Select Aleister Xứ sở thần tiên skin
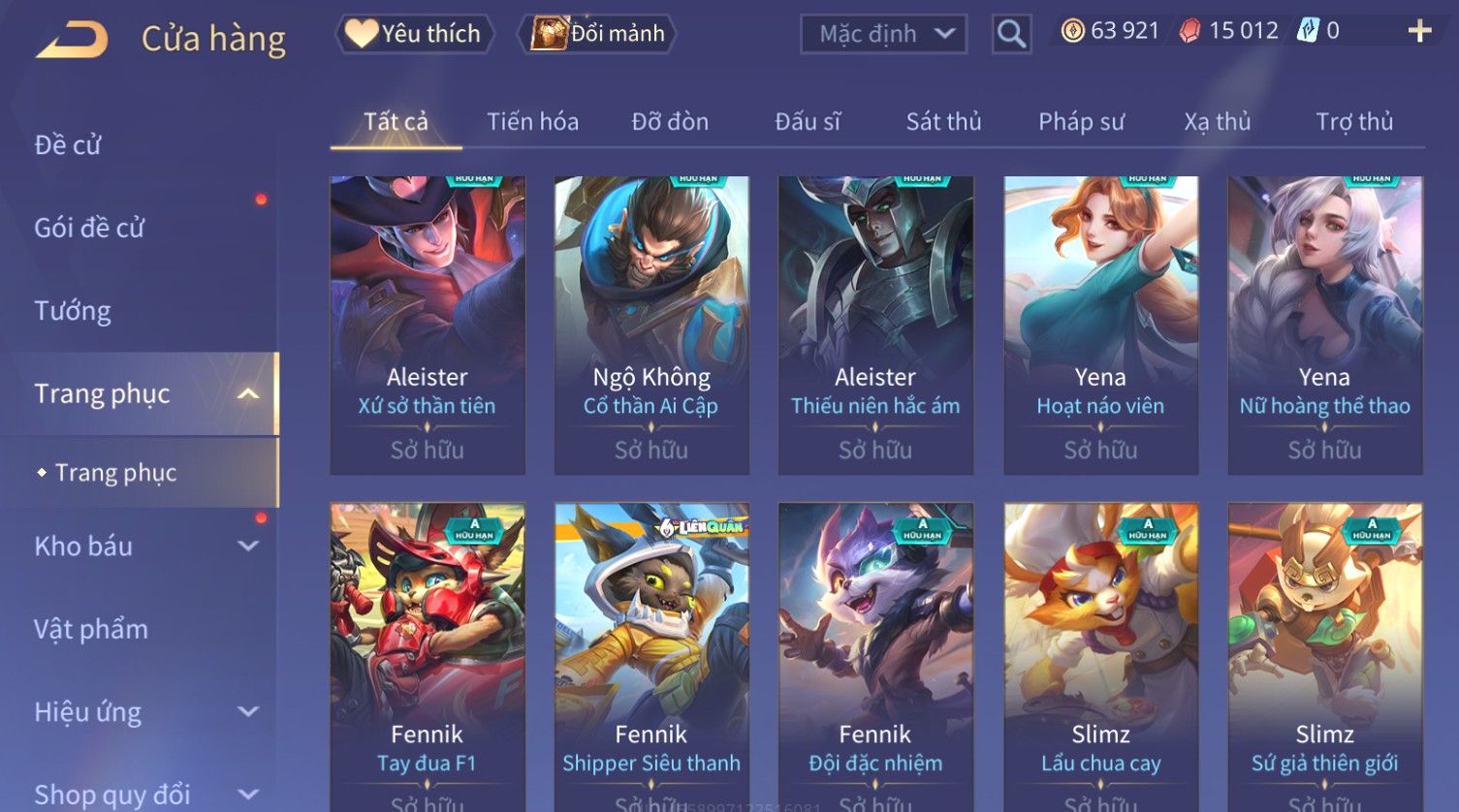The width and height of the screenshot is (1459, 812). [x=428, y=326]
